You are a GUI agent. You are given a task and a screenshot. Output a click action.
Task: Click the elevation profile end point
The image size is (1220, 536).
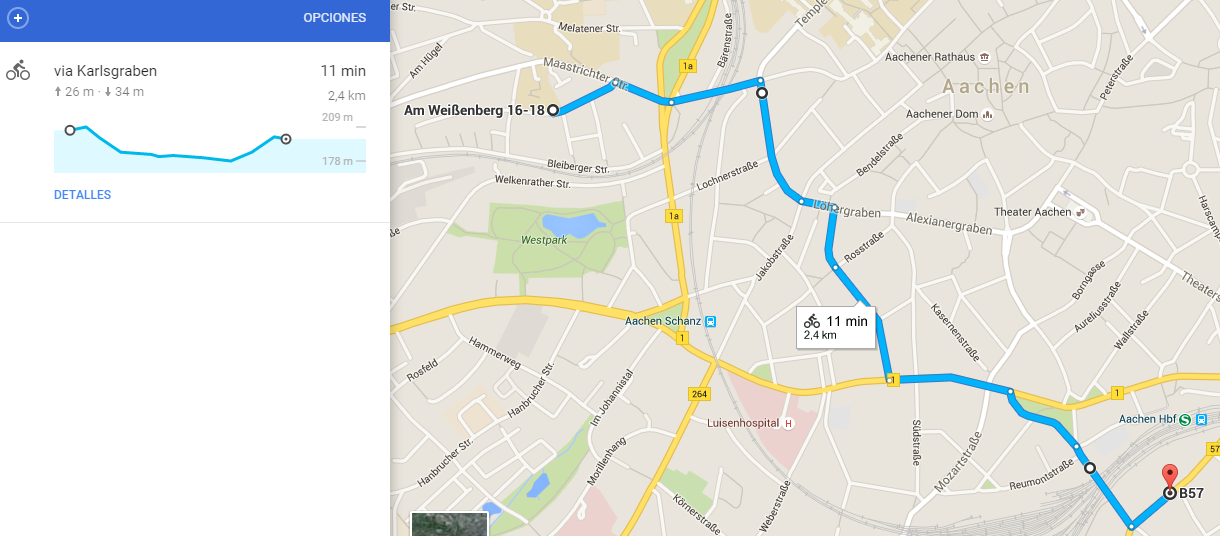pos(285,139)
